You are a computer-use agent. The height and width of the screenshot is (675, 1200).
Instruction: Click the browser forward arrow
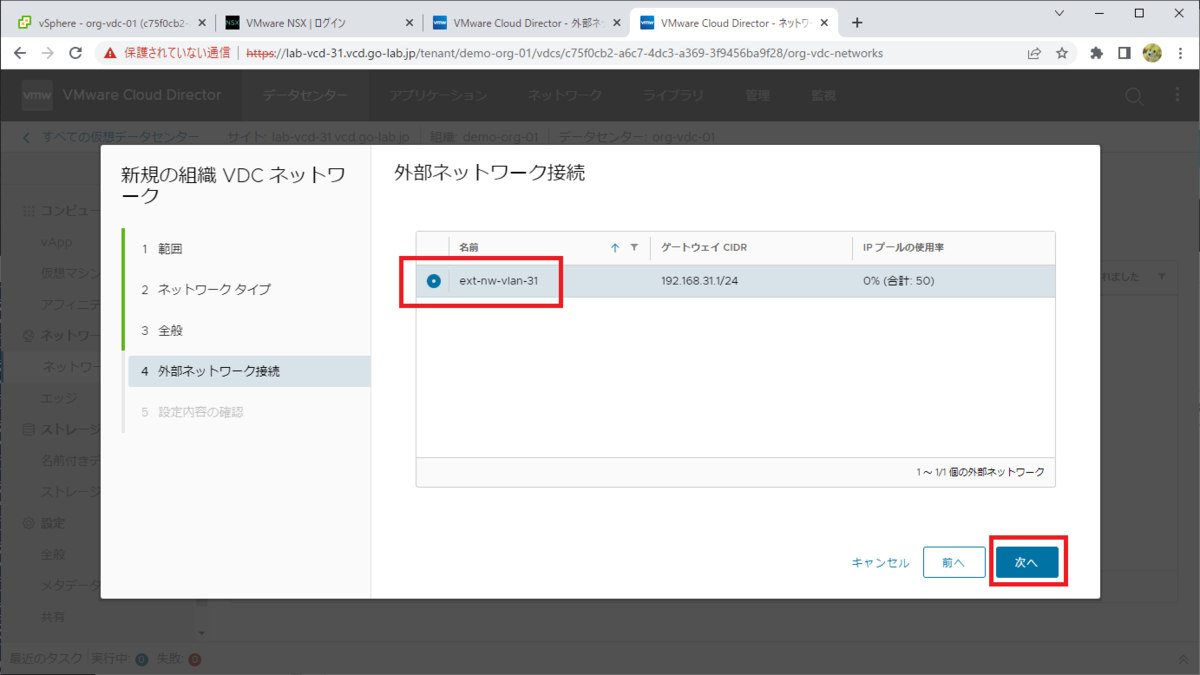point(47,53)
